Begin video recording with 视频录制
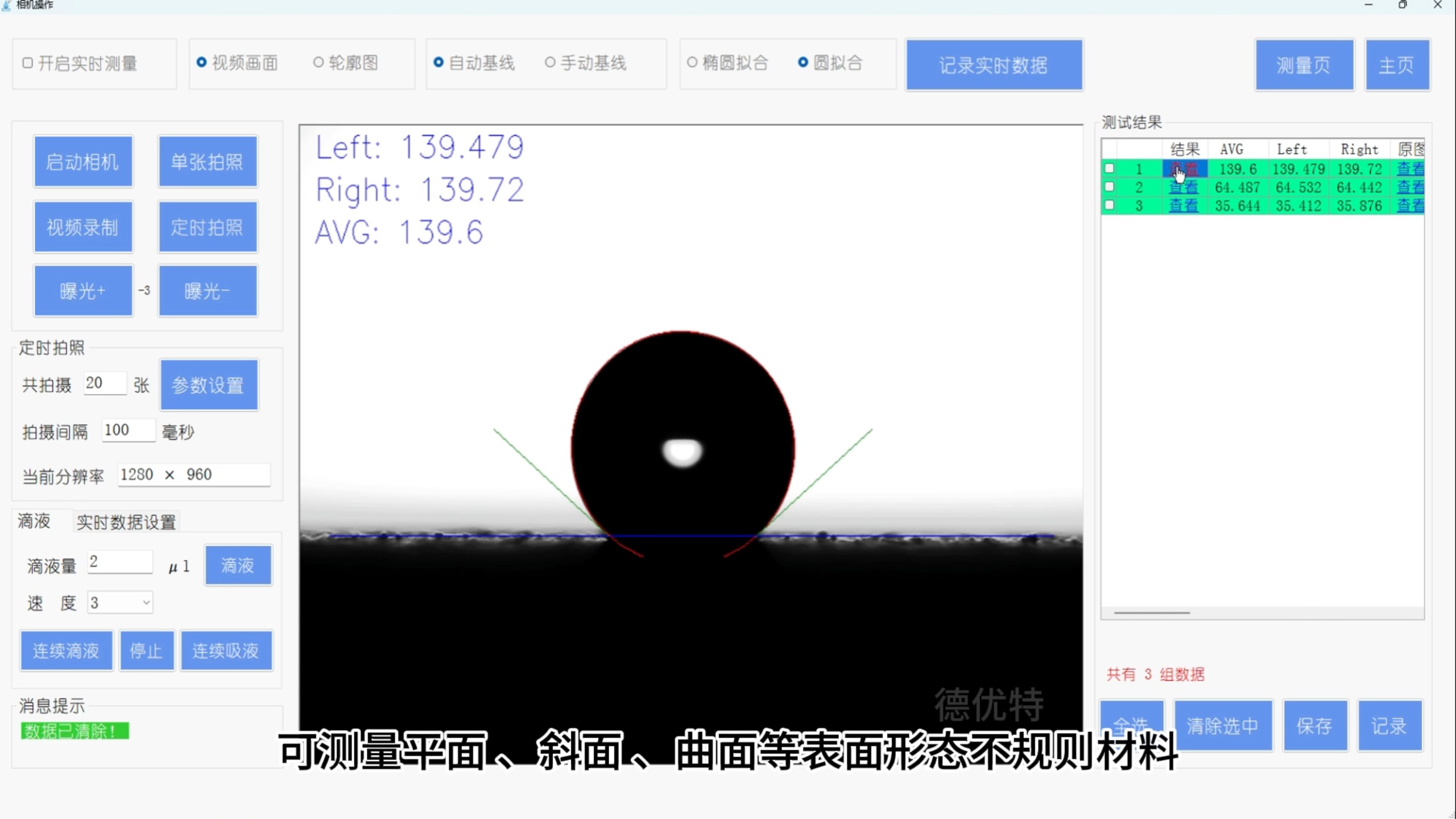Image resolution: width=1456 pixels, height=819 pixels. point(83,226)
